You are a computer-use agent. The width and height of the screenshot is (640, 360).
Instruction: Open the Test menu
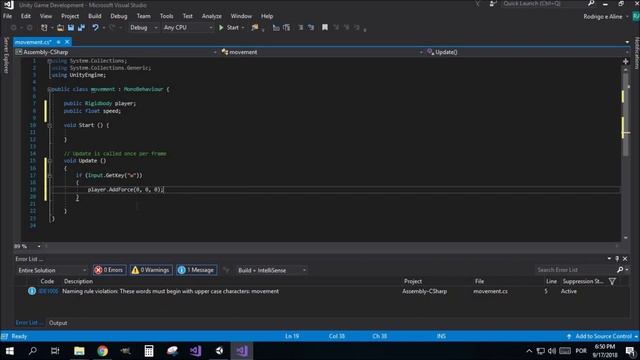pyautogui.click(x=187, y=16)
